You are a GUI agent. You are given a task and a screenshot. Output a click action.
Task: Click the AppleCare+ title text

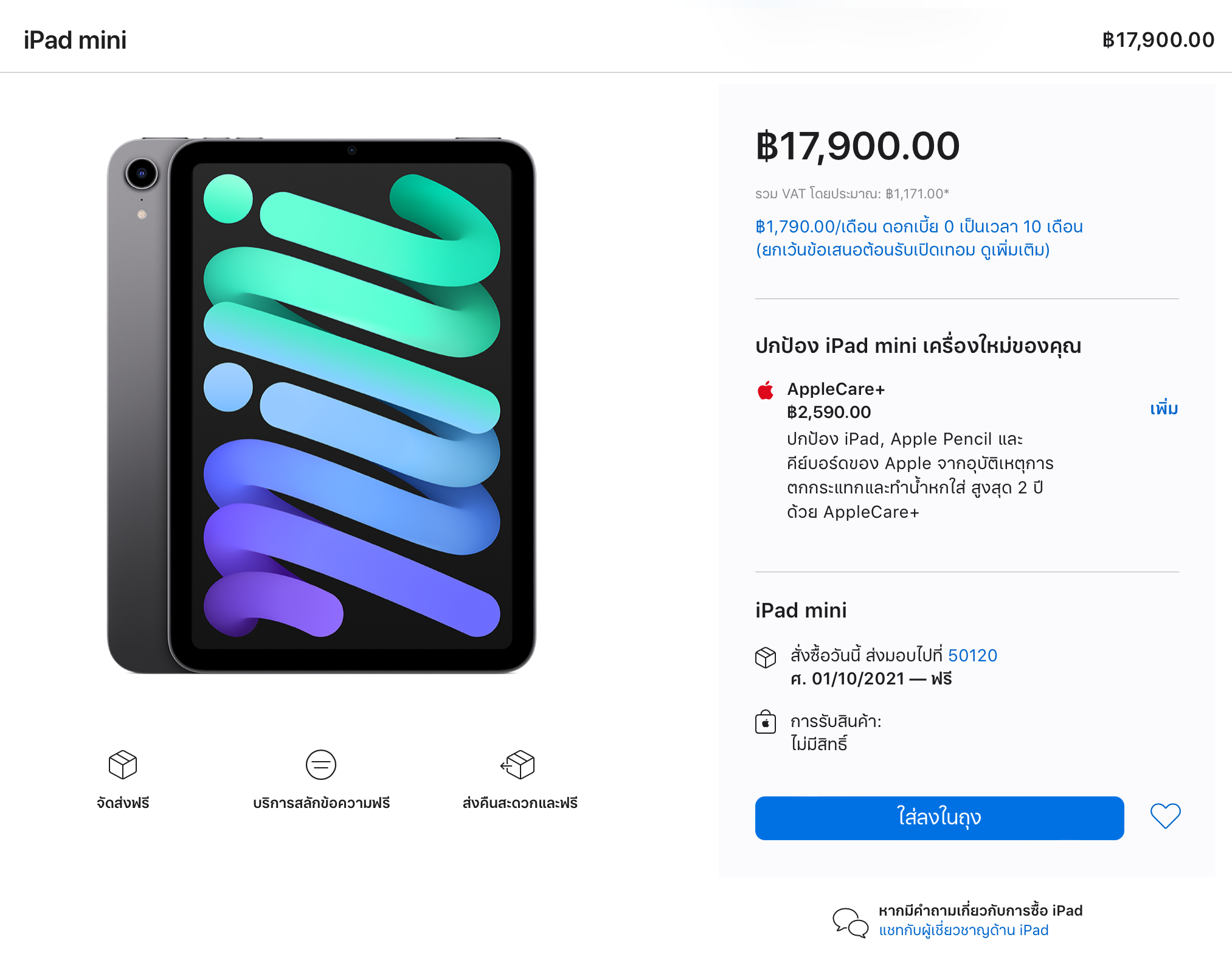[x=836, y=389]
